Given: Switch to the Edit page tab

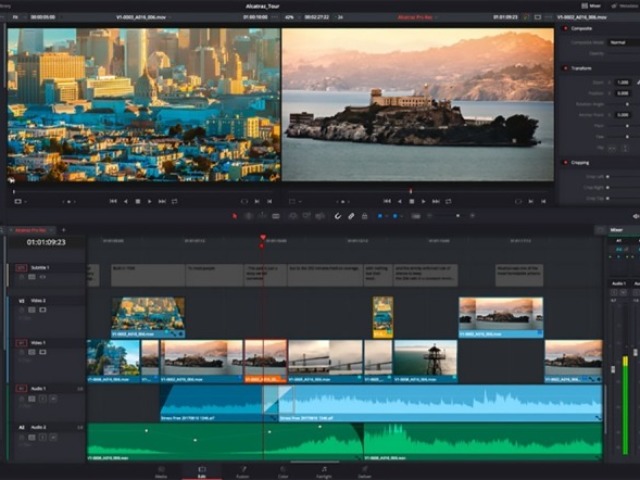Looking at the screenshot, I should pos(202,472).
